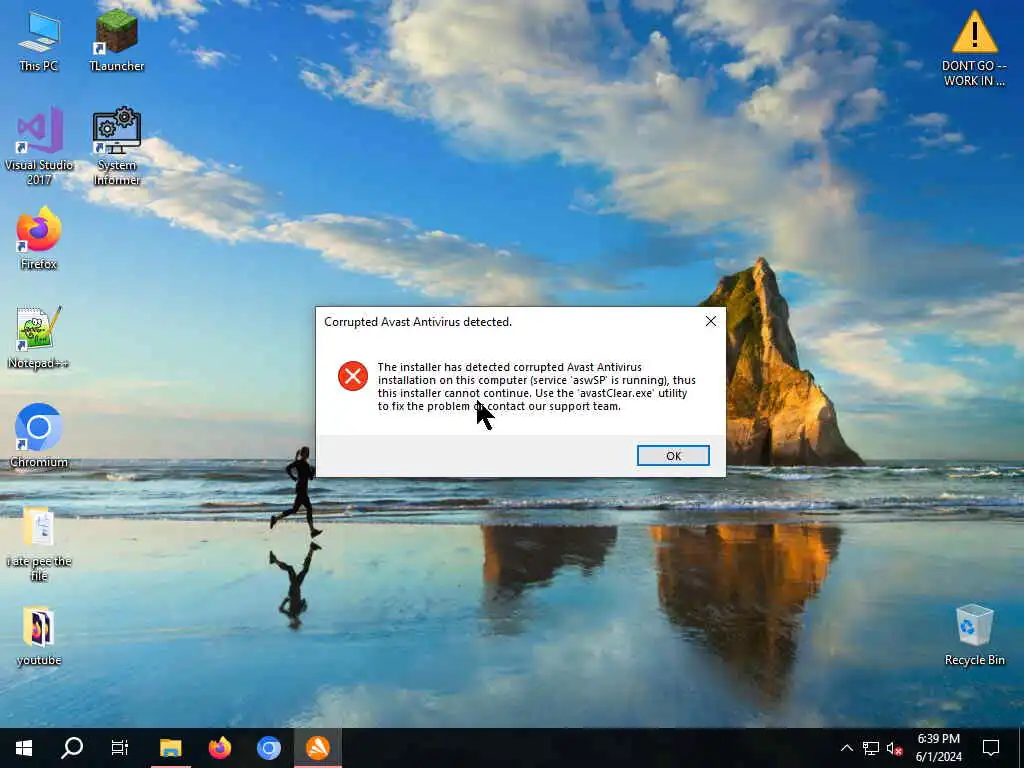This screenshot has height=768, width=1024.
Task: Select the Chromium desktop shortcut
Action: (39, 436)
